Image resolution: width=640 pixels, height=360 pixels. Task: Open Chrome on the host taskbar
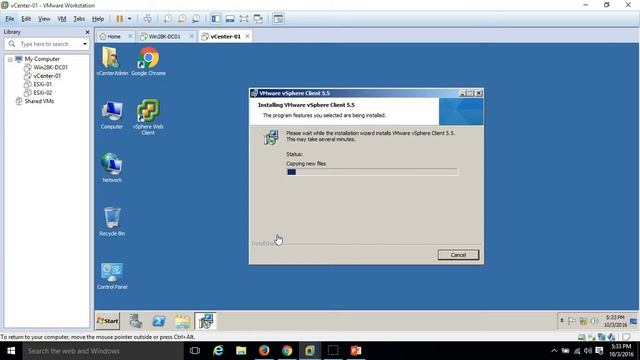[287, 351]
